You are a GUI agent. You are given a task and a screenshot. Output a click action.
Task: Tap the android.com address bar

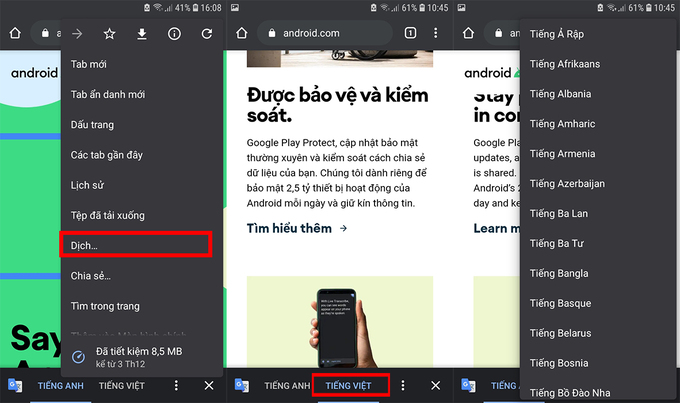pos(324,33)
